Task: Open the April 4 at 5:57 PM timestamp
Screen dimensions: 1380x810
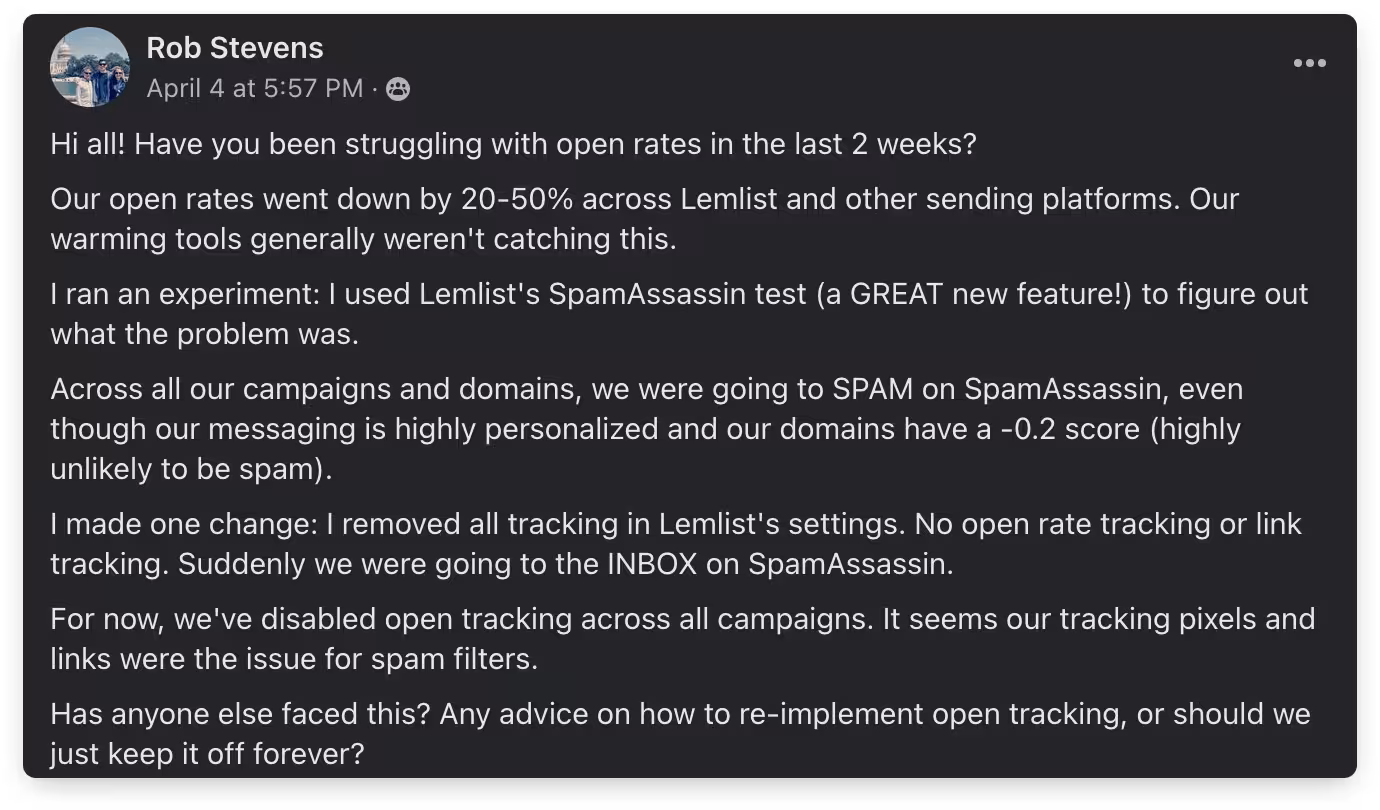Action: [x=255, y=89]
